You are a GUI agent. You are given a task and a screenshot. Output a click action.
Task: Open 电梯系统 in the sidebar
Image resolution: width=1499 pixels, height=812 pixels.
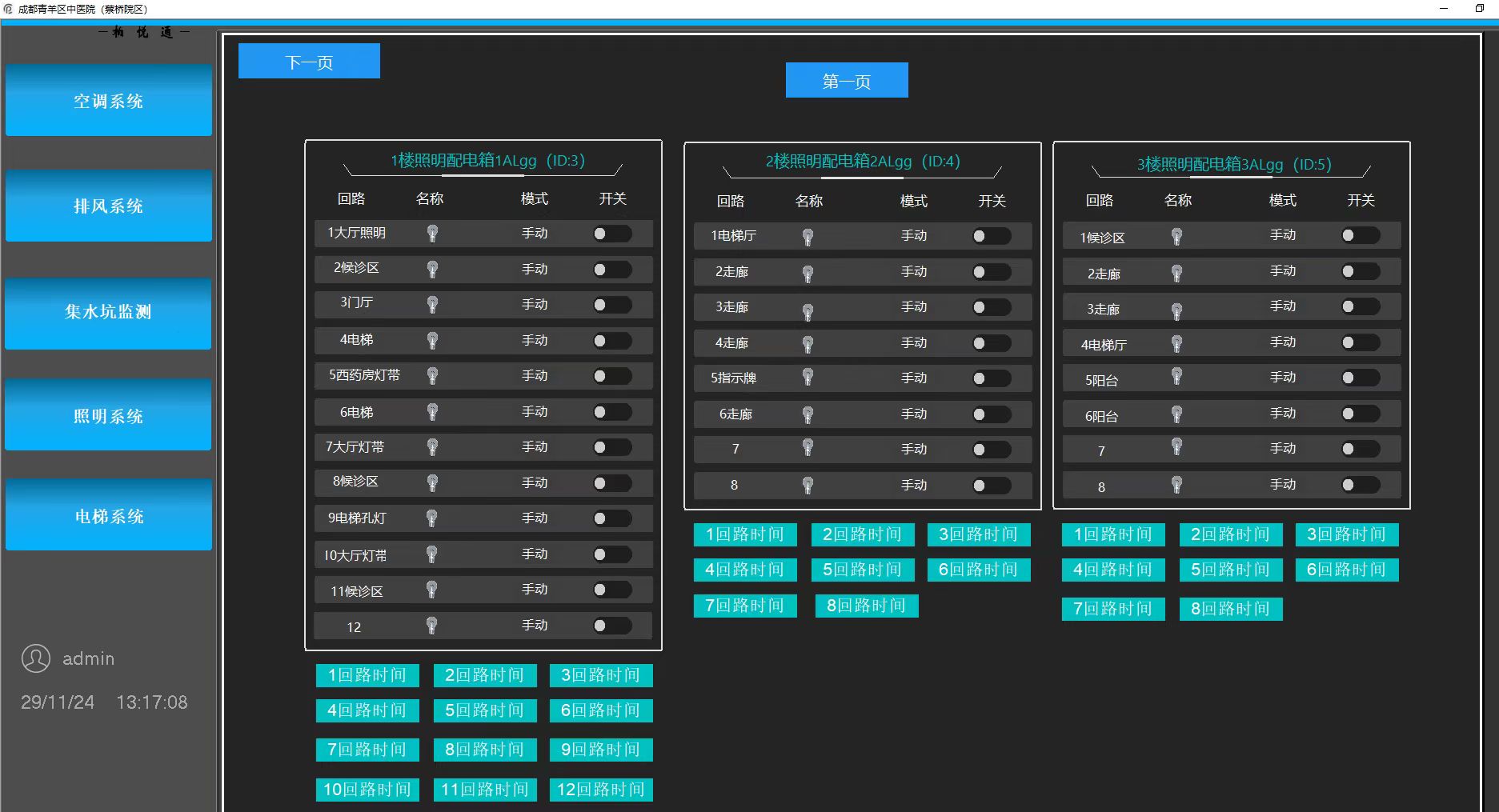(109, 515)
